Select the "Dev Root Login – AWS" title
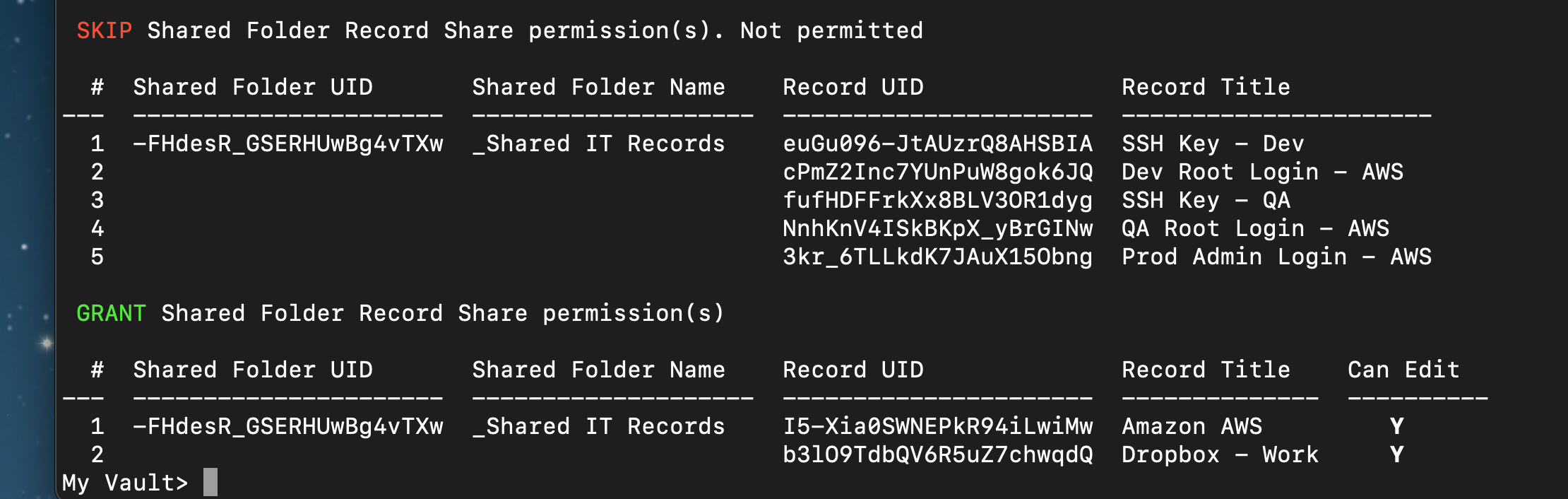1568x499 pixels. (x=1262, y=172)
